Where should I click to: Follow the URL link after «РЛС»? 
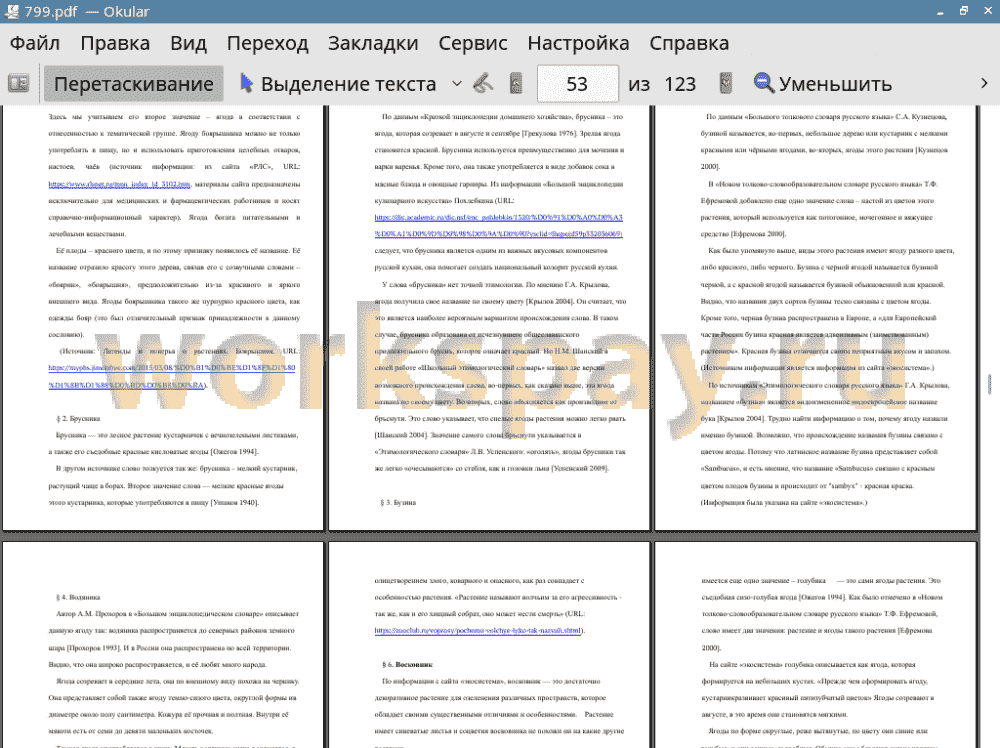coord(119,184)
